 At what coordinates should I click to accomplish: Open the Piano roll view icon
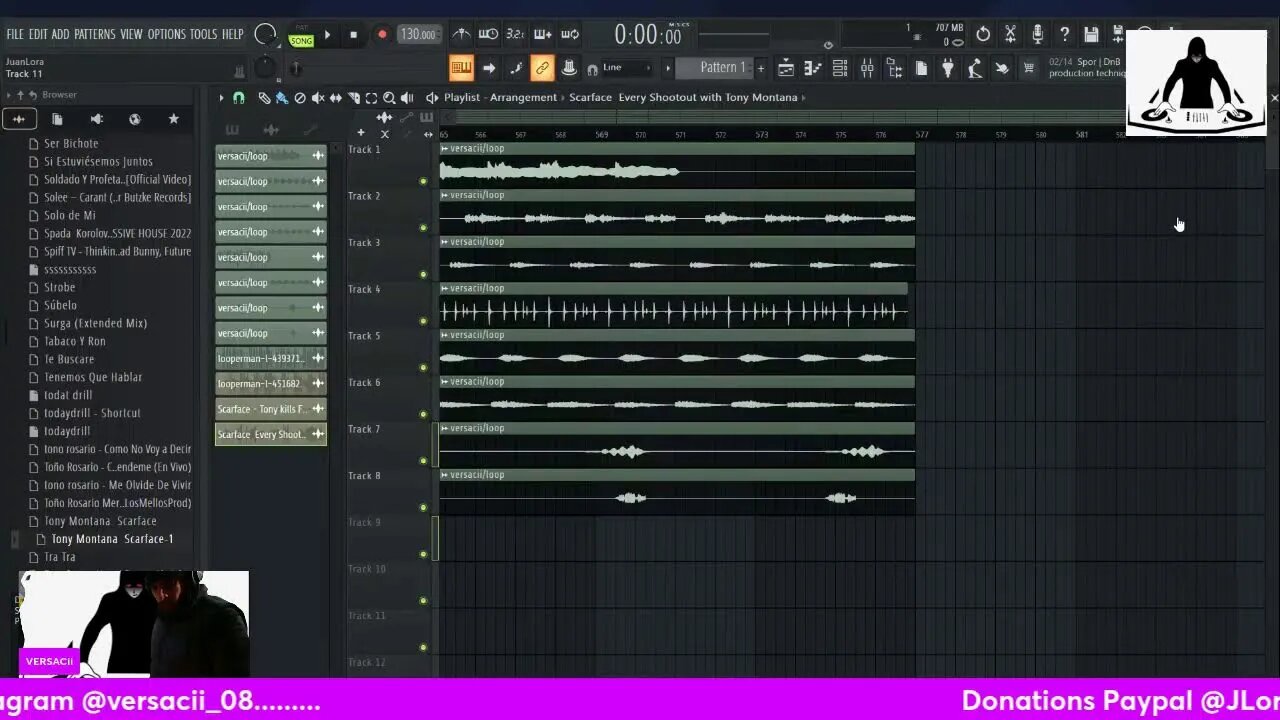click(x=813, y=68)
